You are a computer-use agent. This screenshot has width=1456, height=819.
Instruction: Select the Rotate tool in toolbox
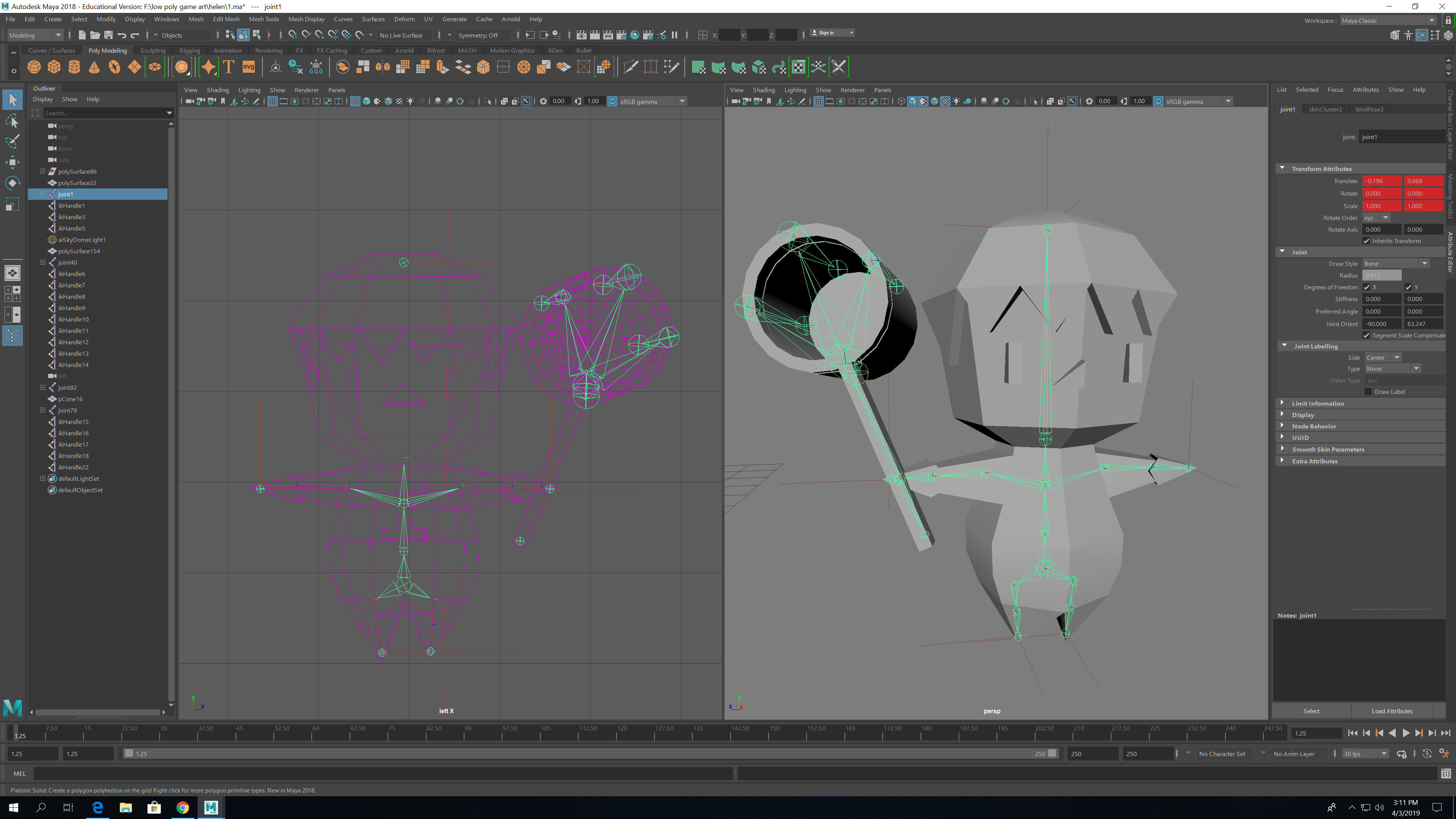[x=13, y=183]
